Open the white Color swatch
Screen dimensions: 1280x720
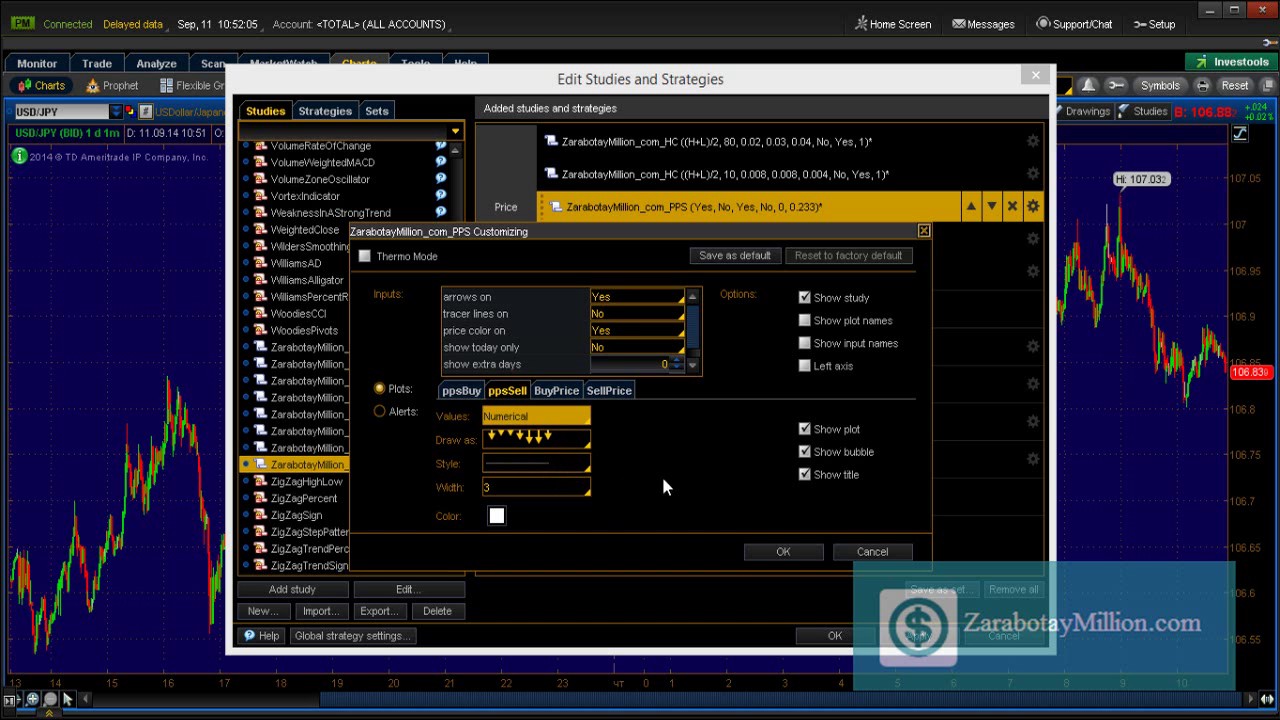497,516
